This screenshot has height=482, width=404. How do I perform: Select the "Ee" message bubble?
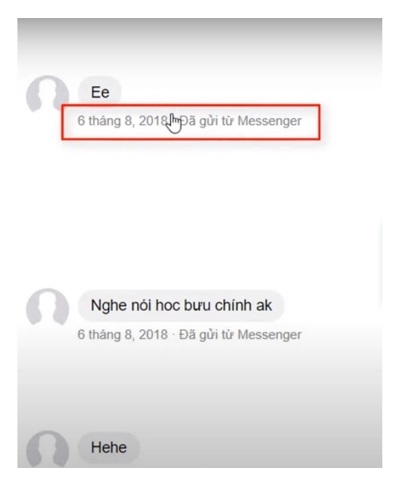100,92
